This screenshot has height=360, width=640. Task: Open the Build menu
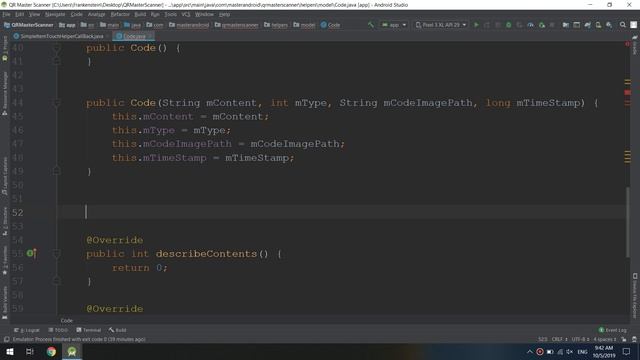(140, 14)
